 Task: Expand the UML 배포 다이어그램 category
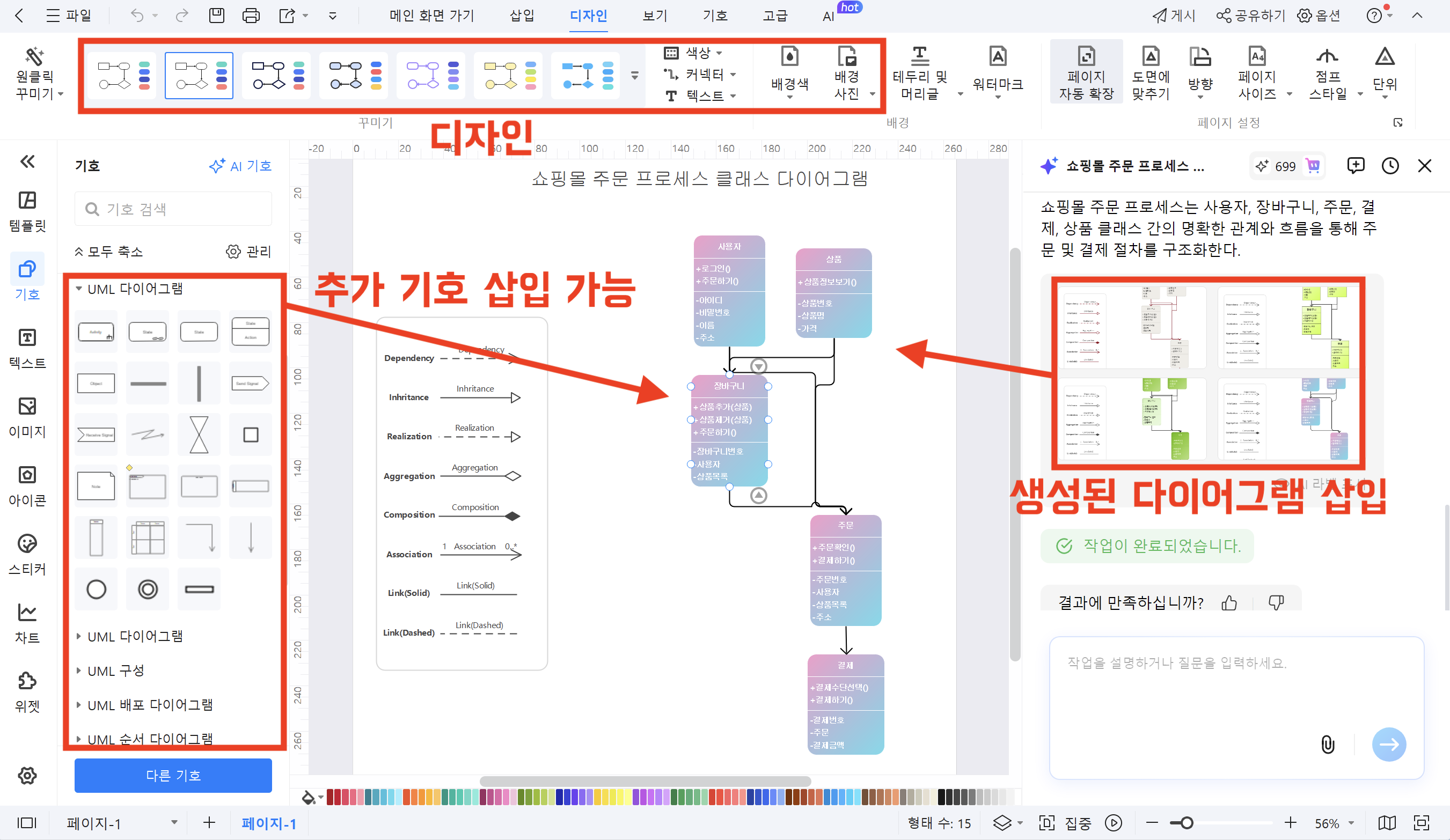[x=151, y=704]
